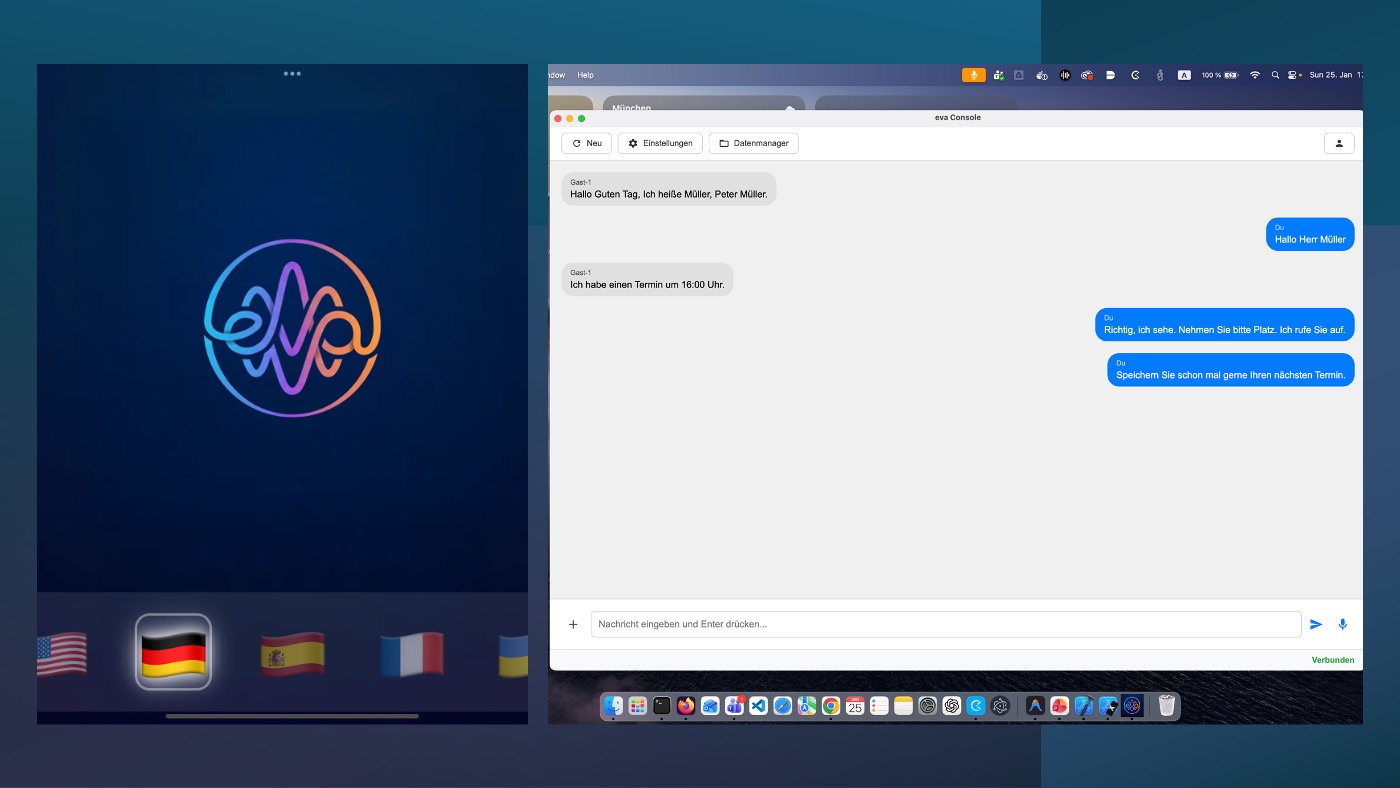This screenshot has width=1400, height=788.
Task: Send the message via paper plane icon
Action: coord(1316,623)
